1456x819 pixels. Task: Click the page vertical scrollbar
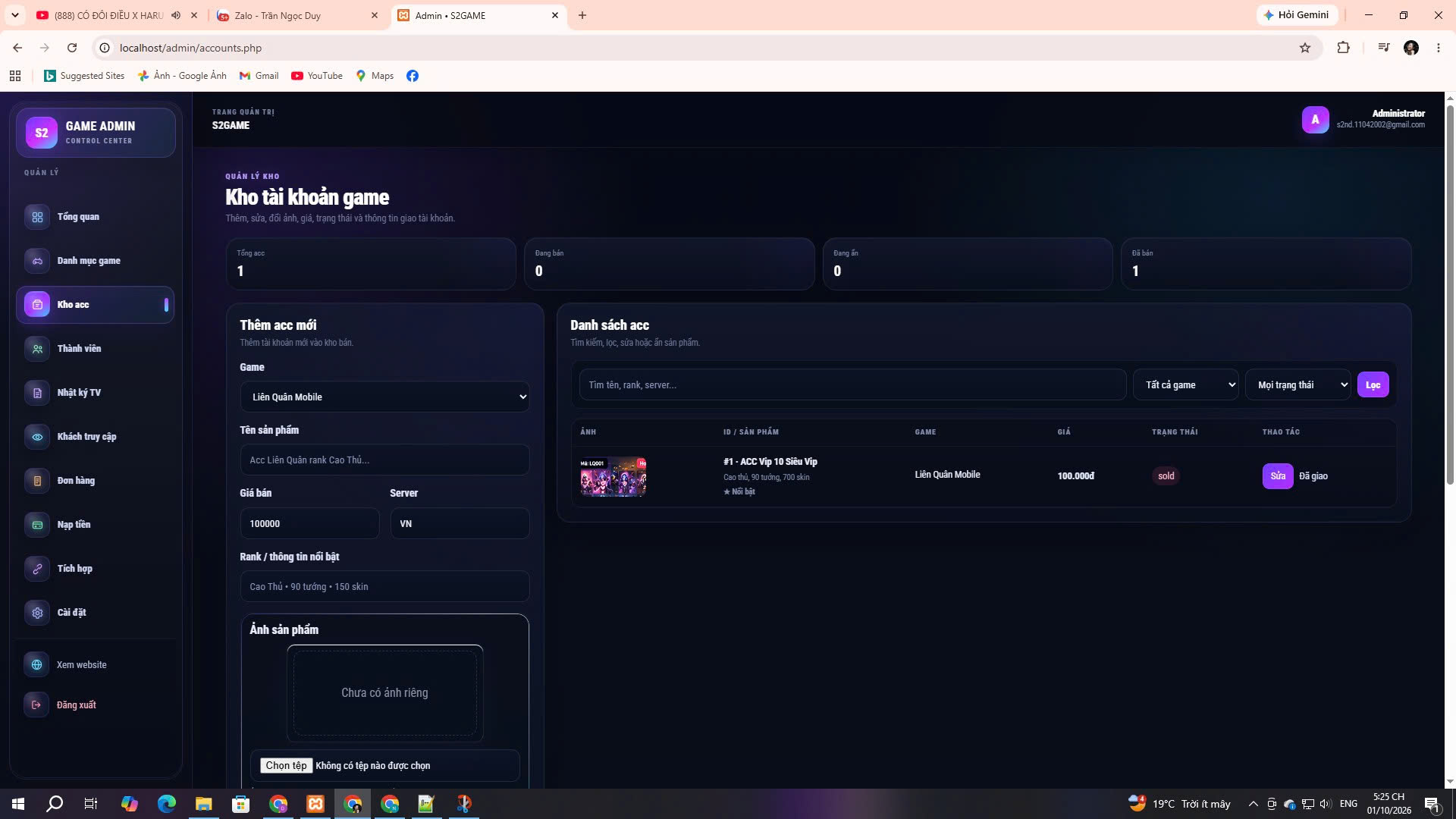(1450, 296)
